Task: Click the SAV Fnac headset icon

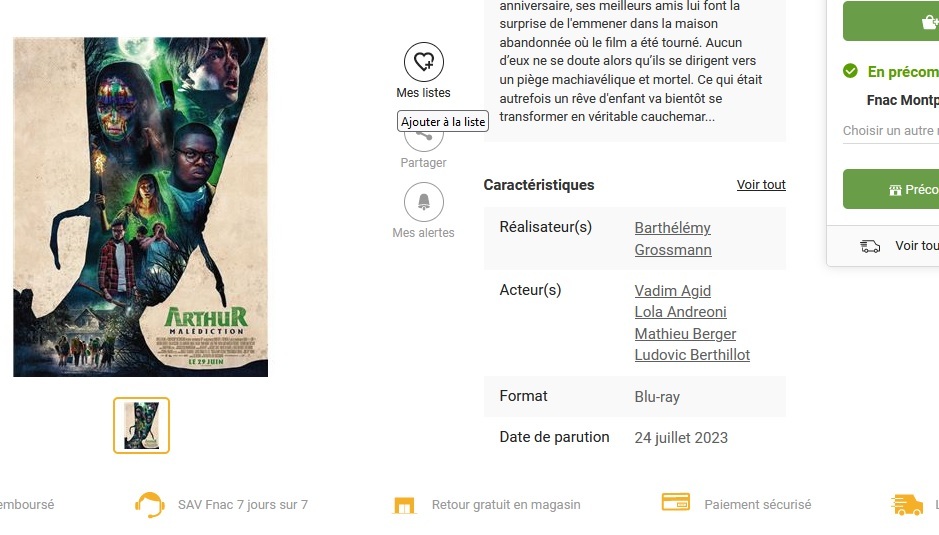Action: point(149,505)
